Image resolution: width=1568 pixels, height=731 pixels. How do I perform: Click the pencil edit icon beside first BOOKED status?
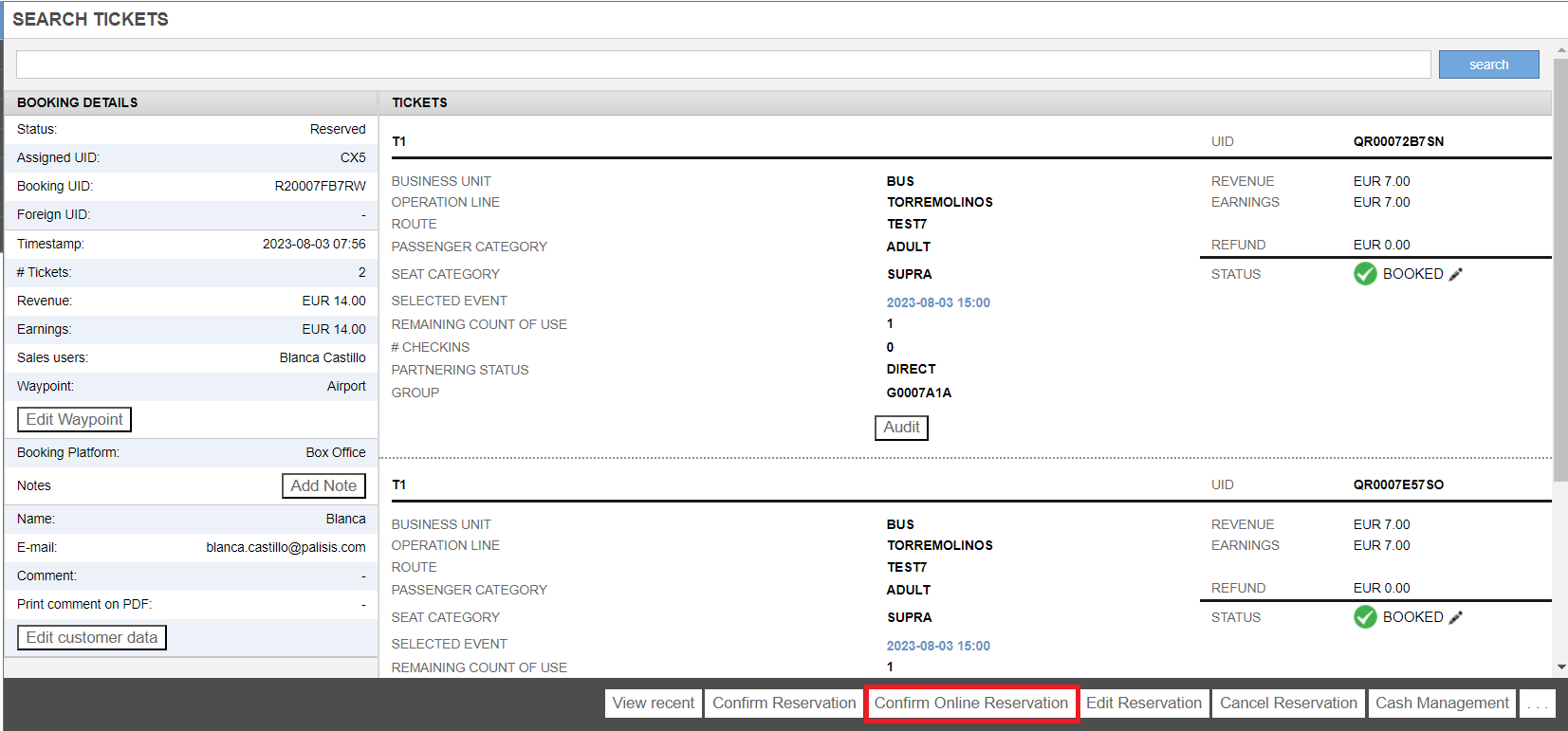1456,274
